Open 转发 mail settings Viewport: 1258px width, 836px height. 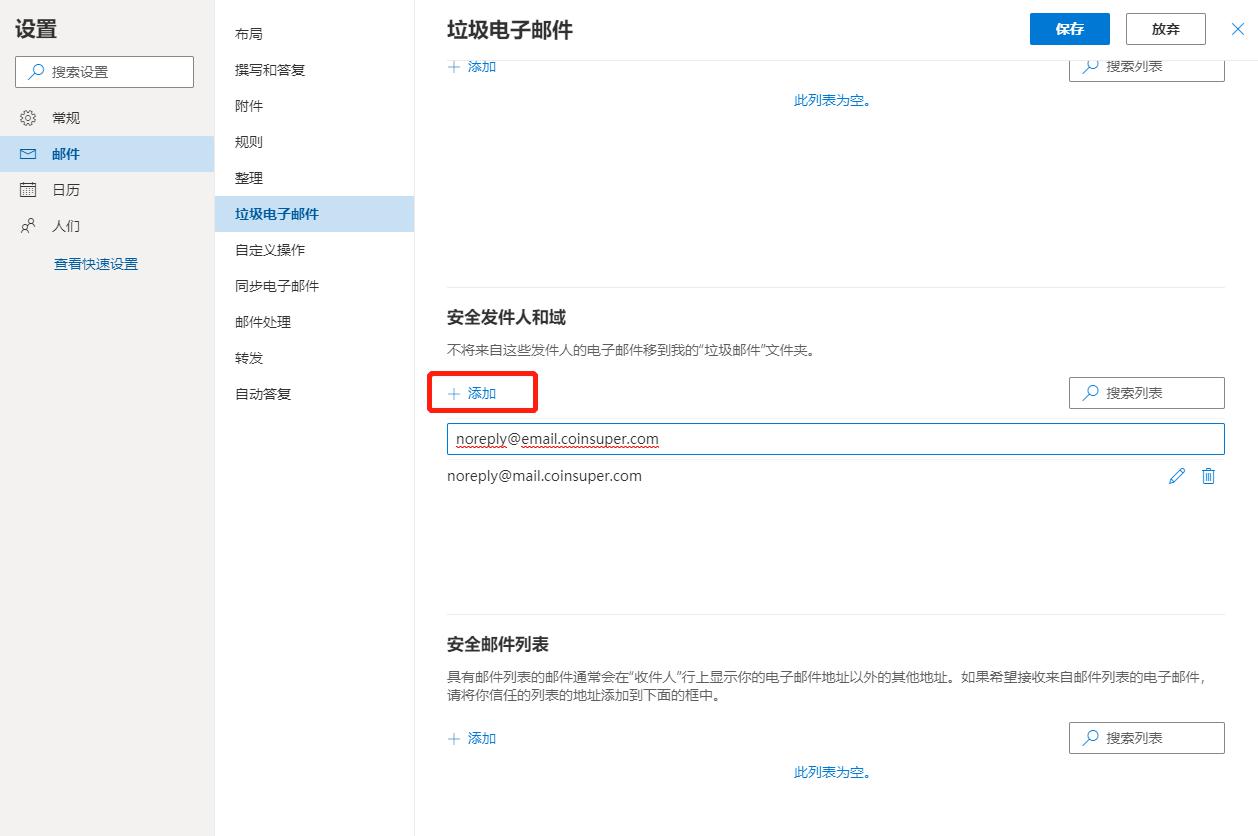pyautogui.click(x=314, y=358)
